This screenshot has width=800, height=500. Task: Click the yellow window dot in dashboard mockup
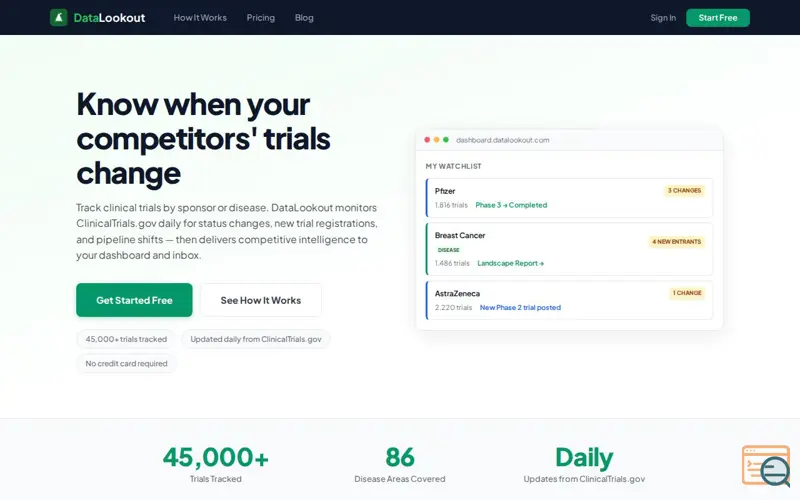coord(436,140)
